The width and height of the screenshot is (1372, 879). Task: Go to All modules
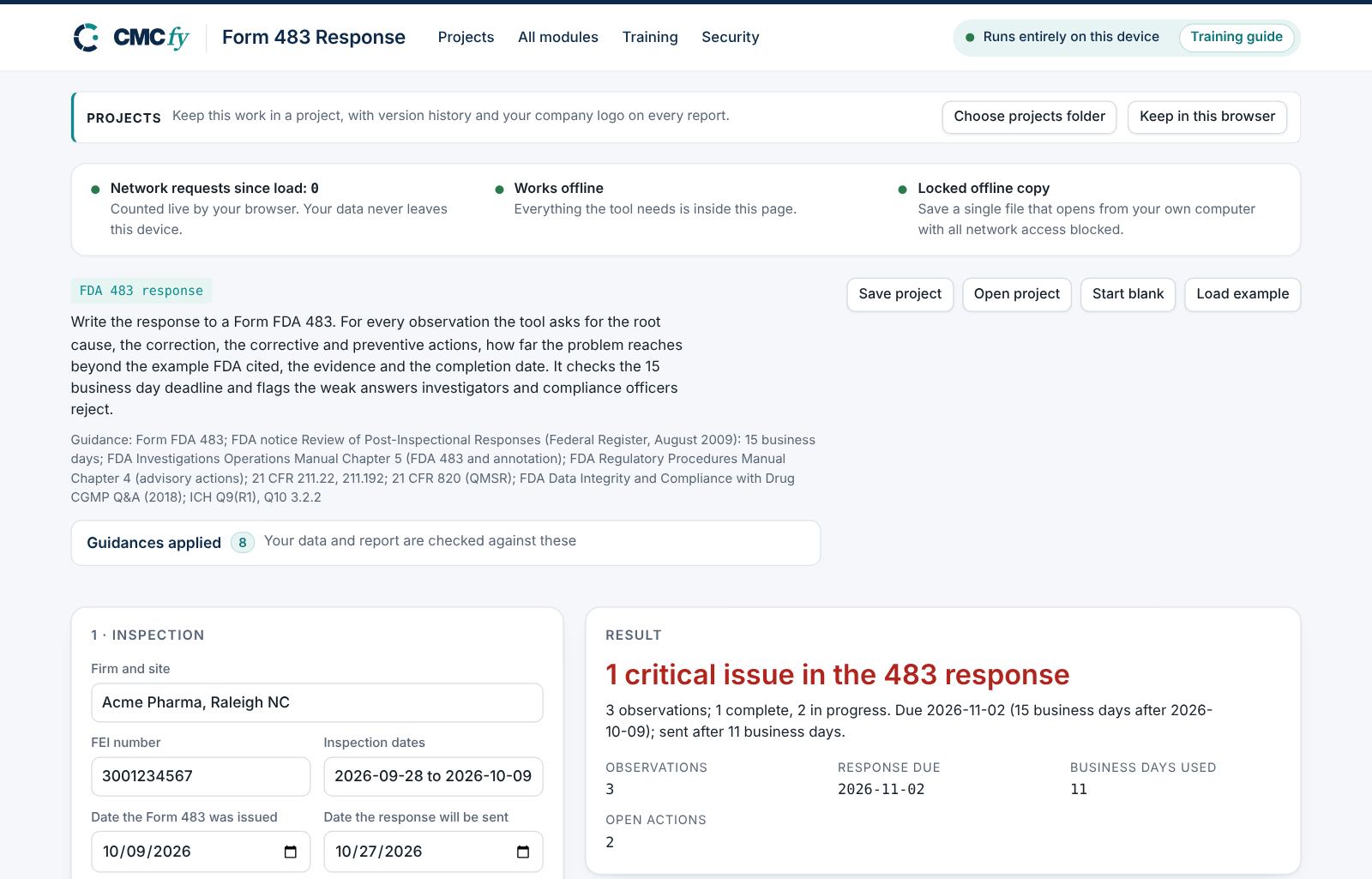[558, 37]
